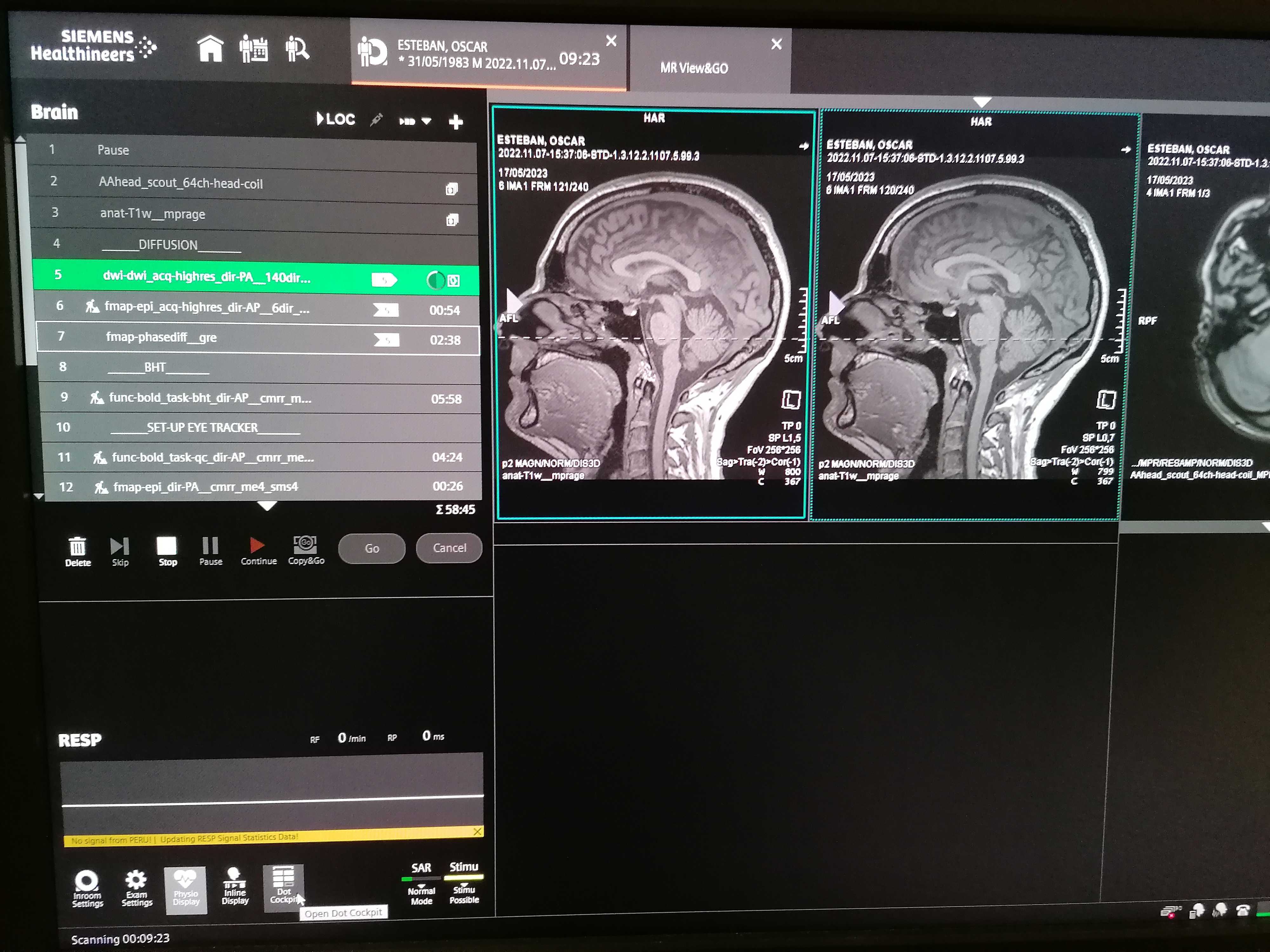The width and height of the screenshot is (1270, 952).
Task: Select the fmap-phasediff__gre step in queue
Action: click(x=161, y=337)
